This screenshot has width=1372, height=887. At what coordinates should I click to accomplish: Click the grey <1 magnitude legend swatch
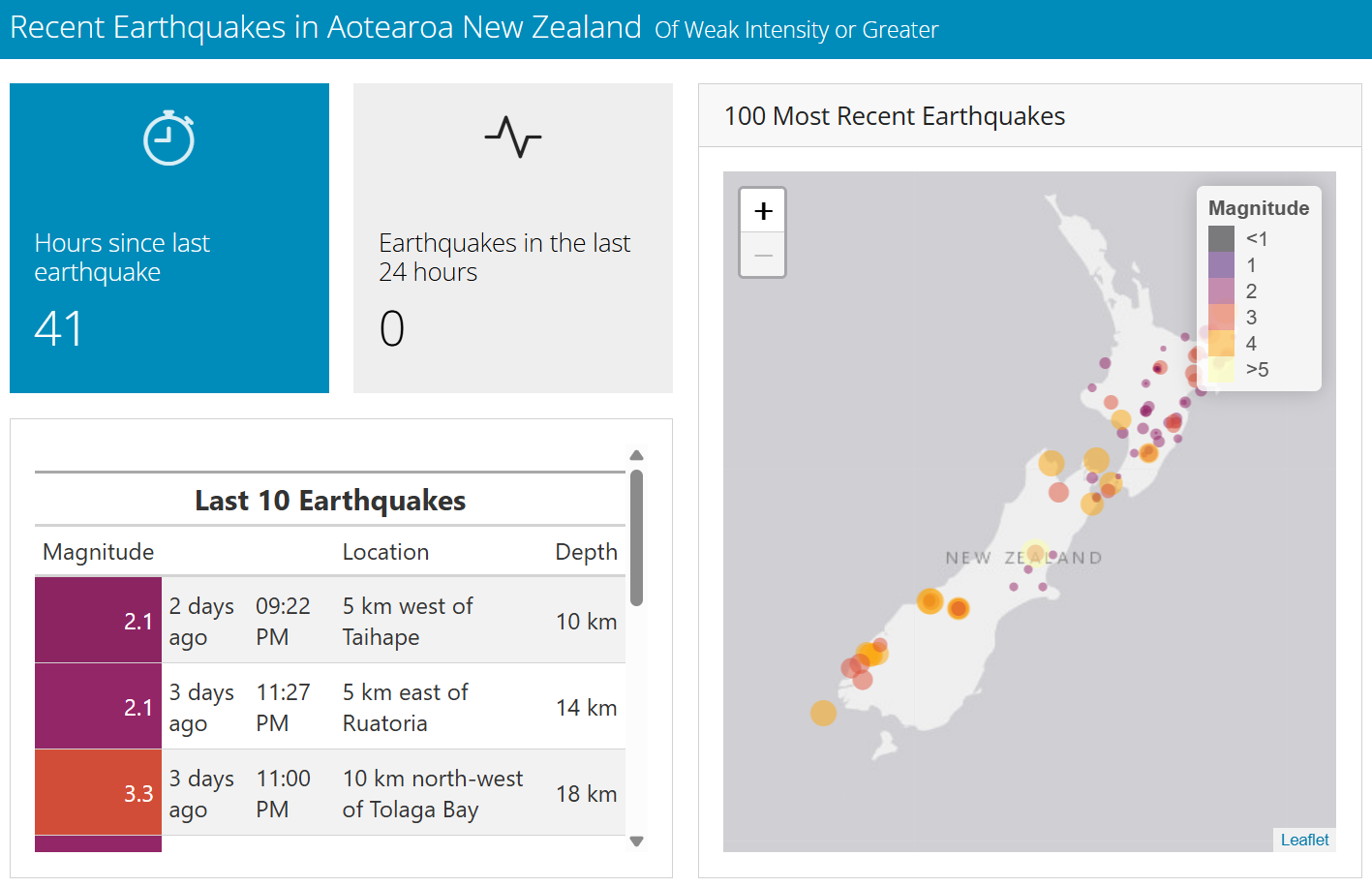click(1221, 238)
